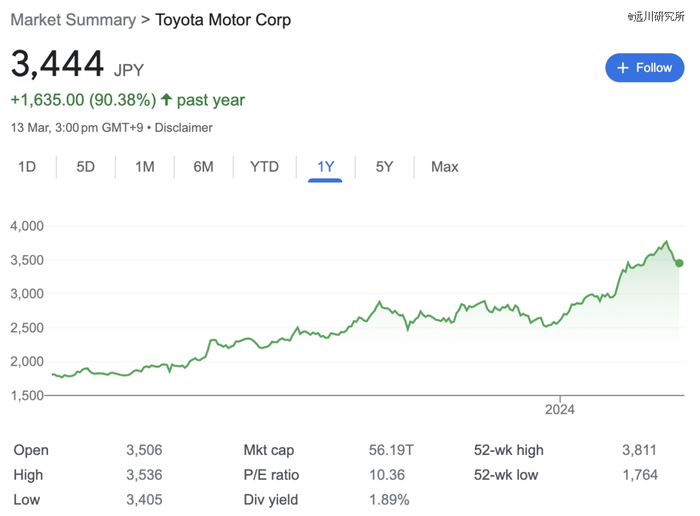
Task: Select the 1Y time range tab
Action: click(x=326, y=167)
